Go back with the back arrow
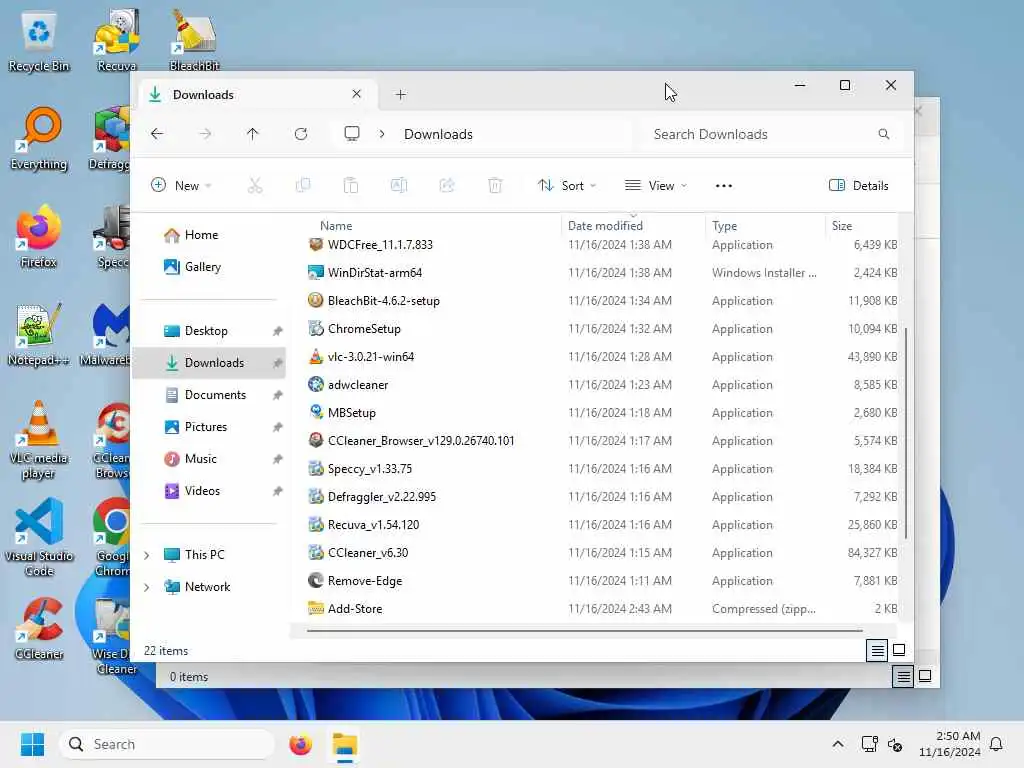 click(157, 134)
